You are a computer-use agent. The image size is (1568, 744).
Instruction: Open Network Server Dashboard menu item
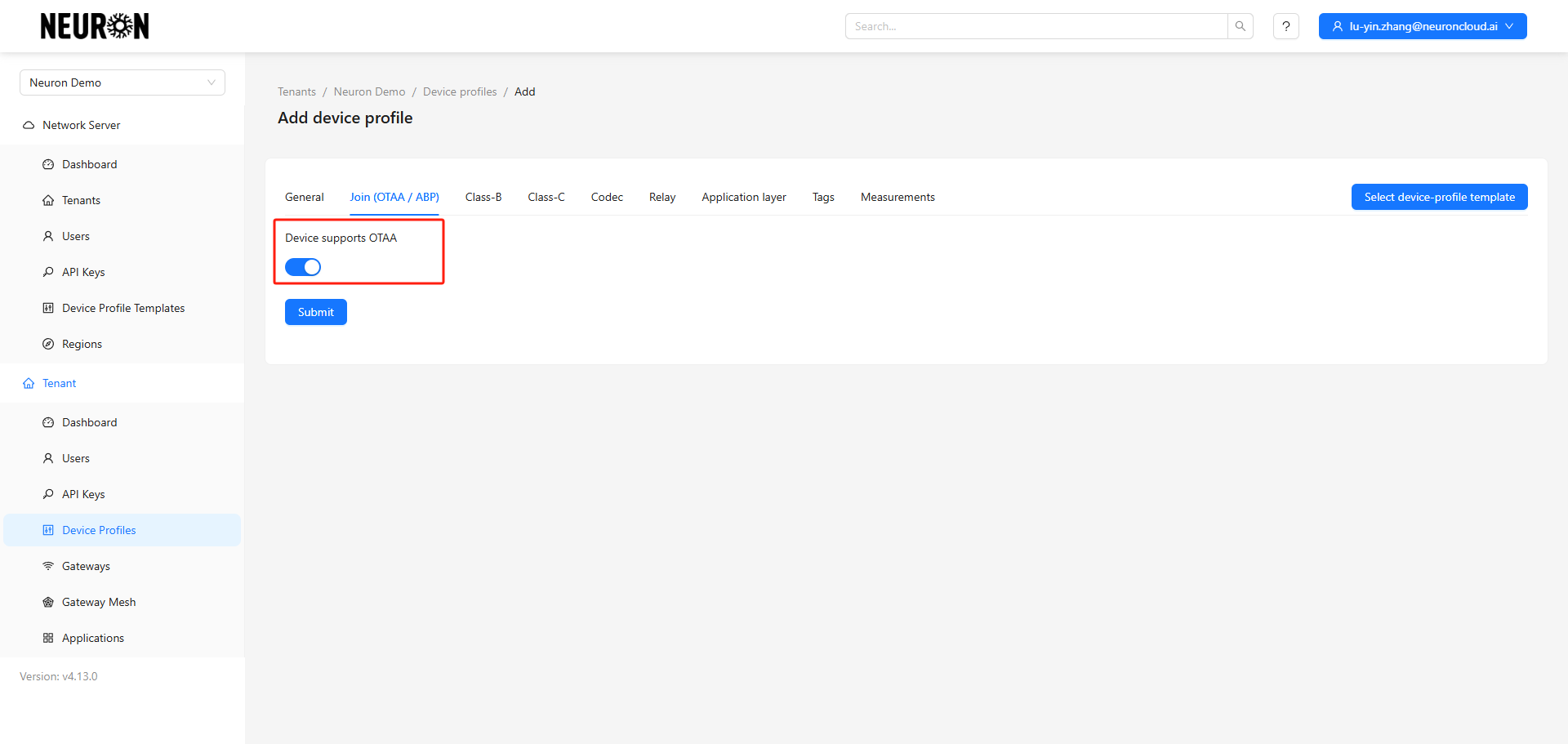click(x=122, y=164)
